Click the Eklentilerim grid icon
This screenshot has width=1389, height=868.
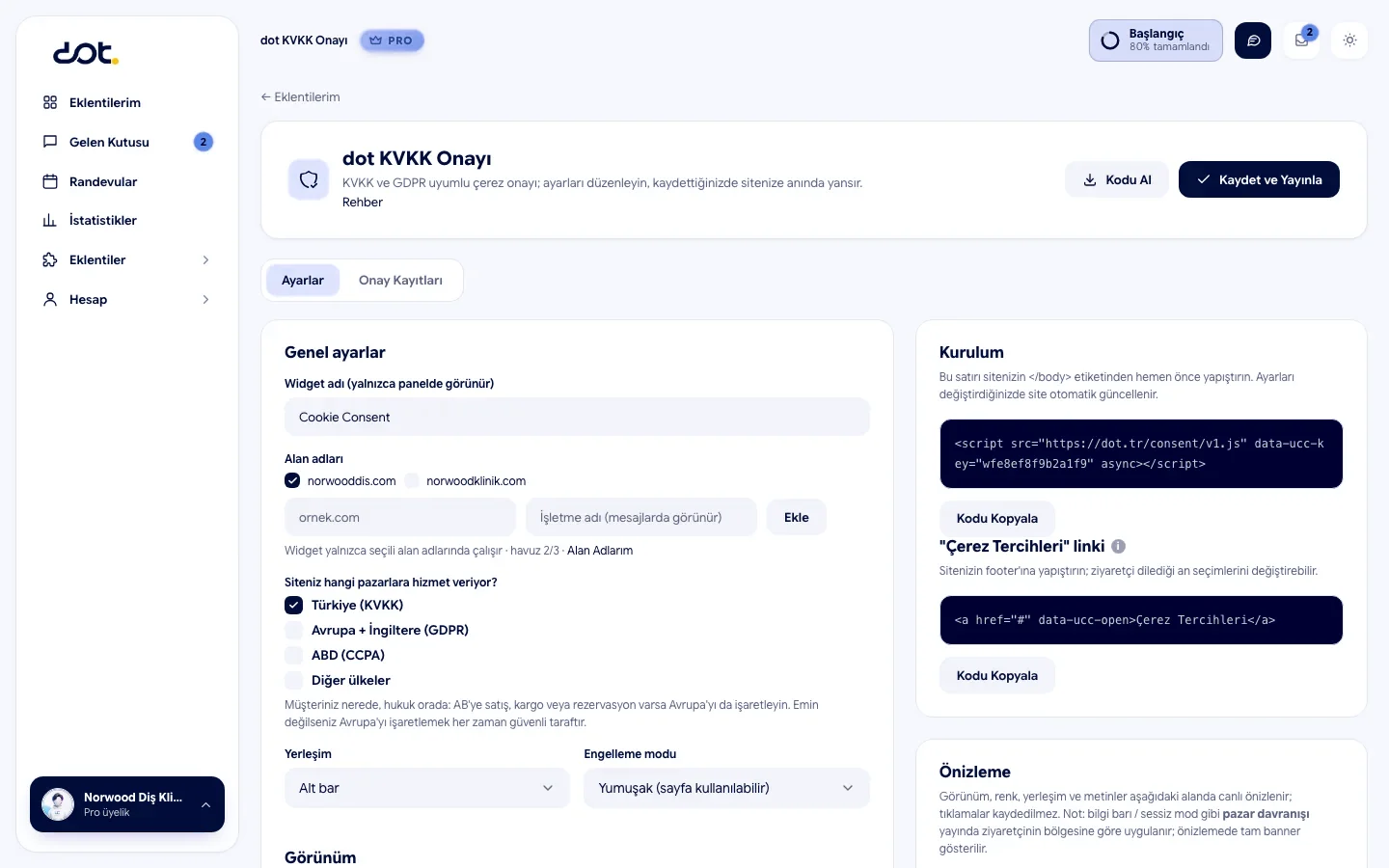coord(50,102)
